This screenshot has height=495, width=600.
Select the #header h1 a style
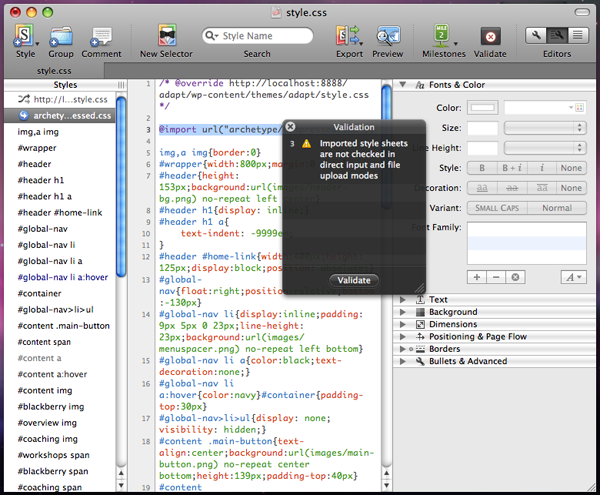pyautogui.click(x=44, y=197)
